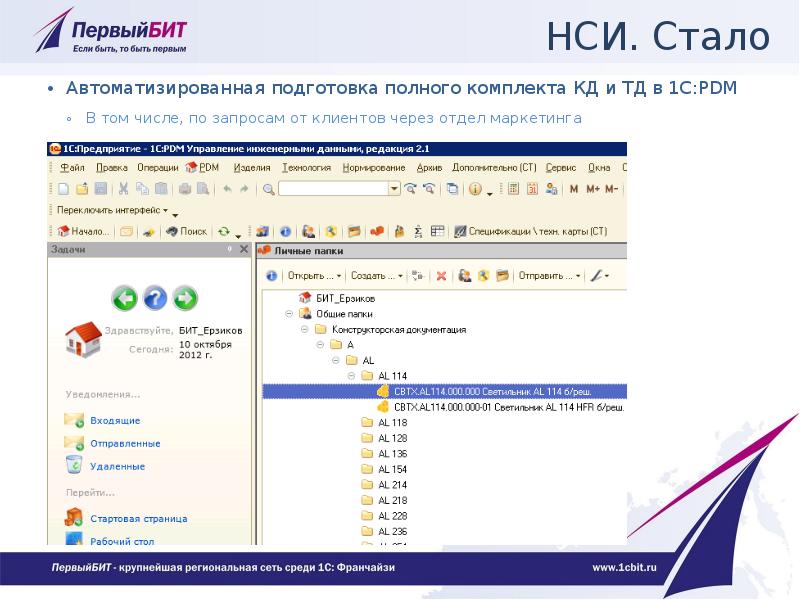This screenshot has width=800, height=600.
Task: Click the scissors cut icon in main toolbar
Action: (x=123, y=188)
